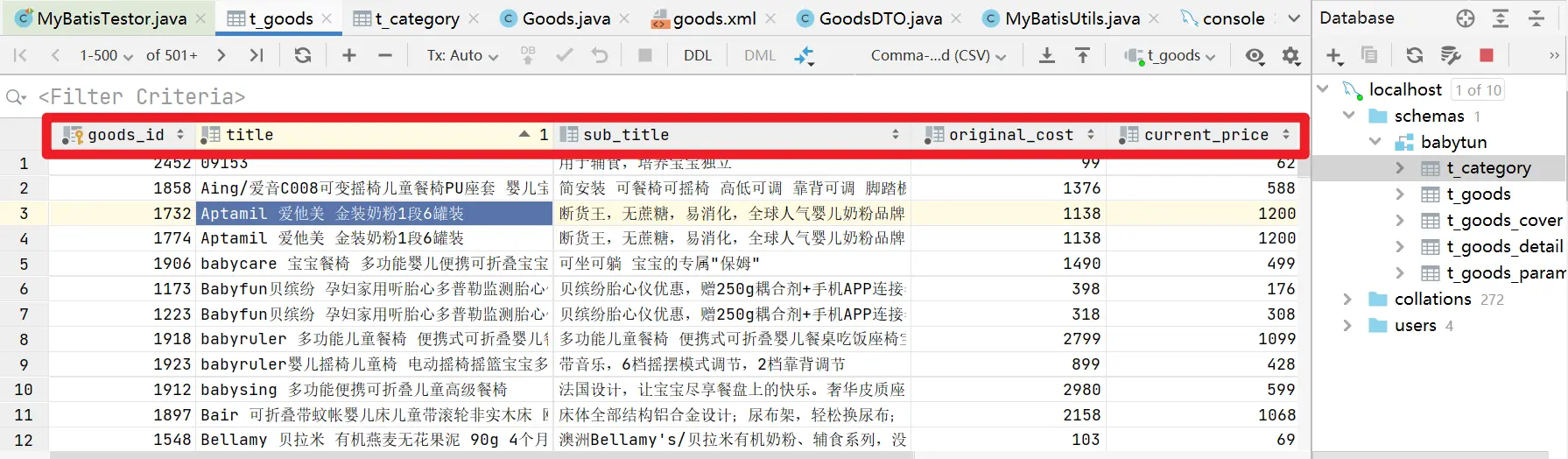The width and height of the screenshot is (1568, 459).
Task: Close the t_goods tab
Action: [327, 18]
